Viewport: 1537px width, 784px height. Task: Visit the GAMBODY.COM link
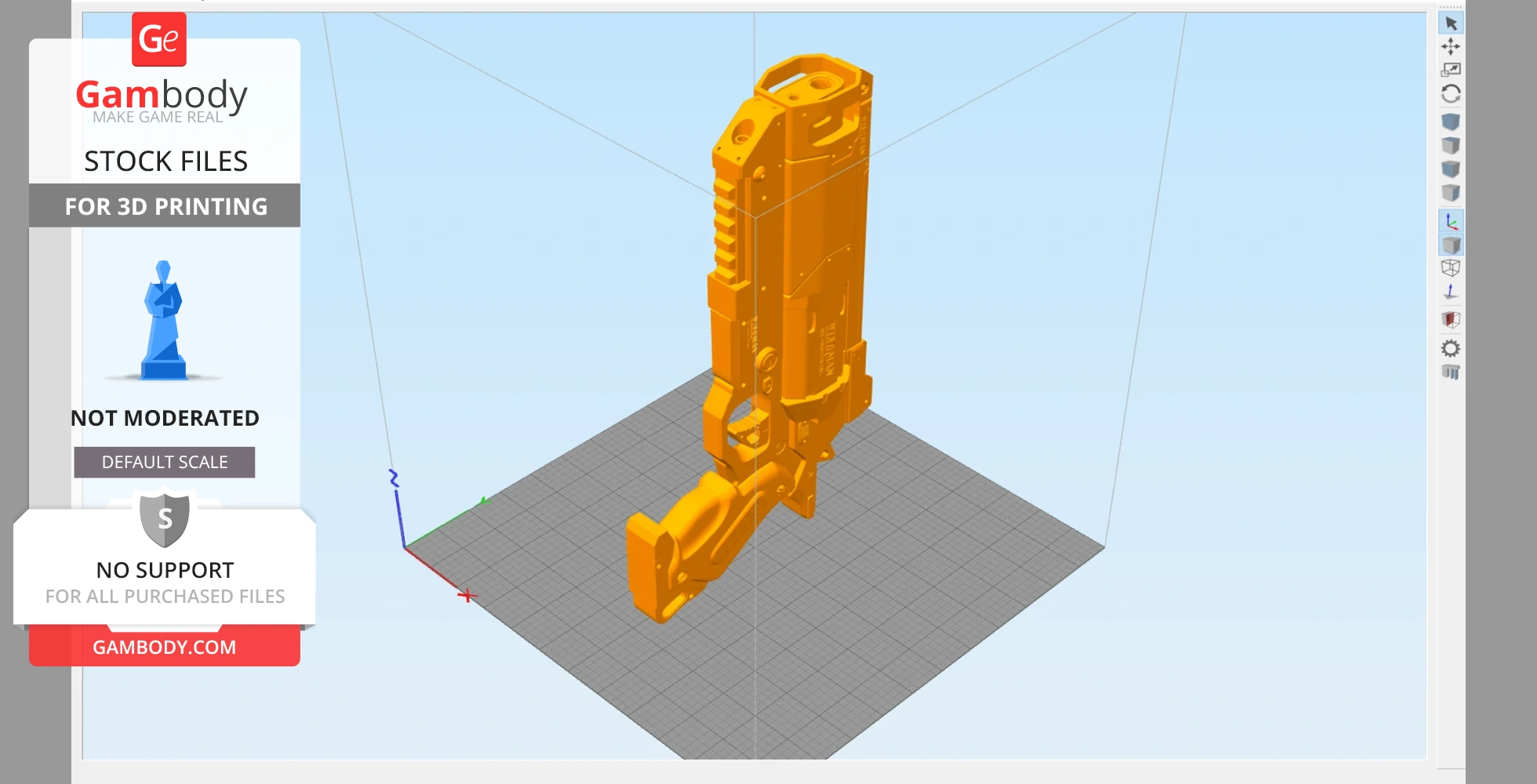coord(164,647)
